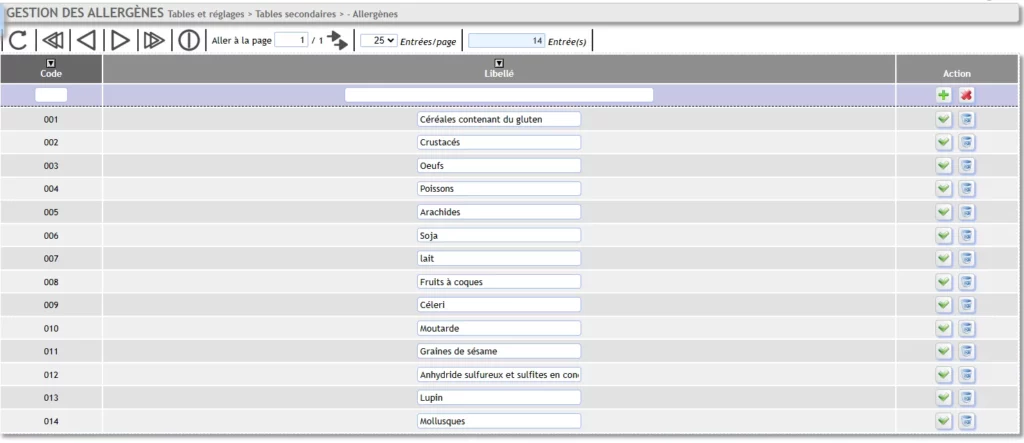
Task: Add new allergen with green plus icon
Action: tap(943, 95)
